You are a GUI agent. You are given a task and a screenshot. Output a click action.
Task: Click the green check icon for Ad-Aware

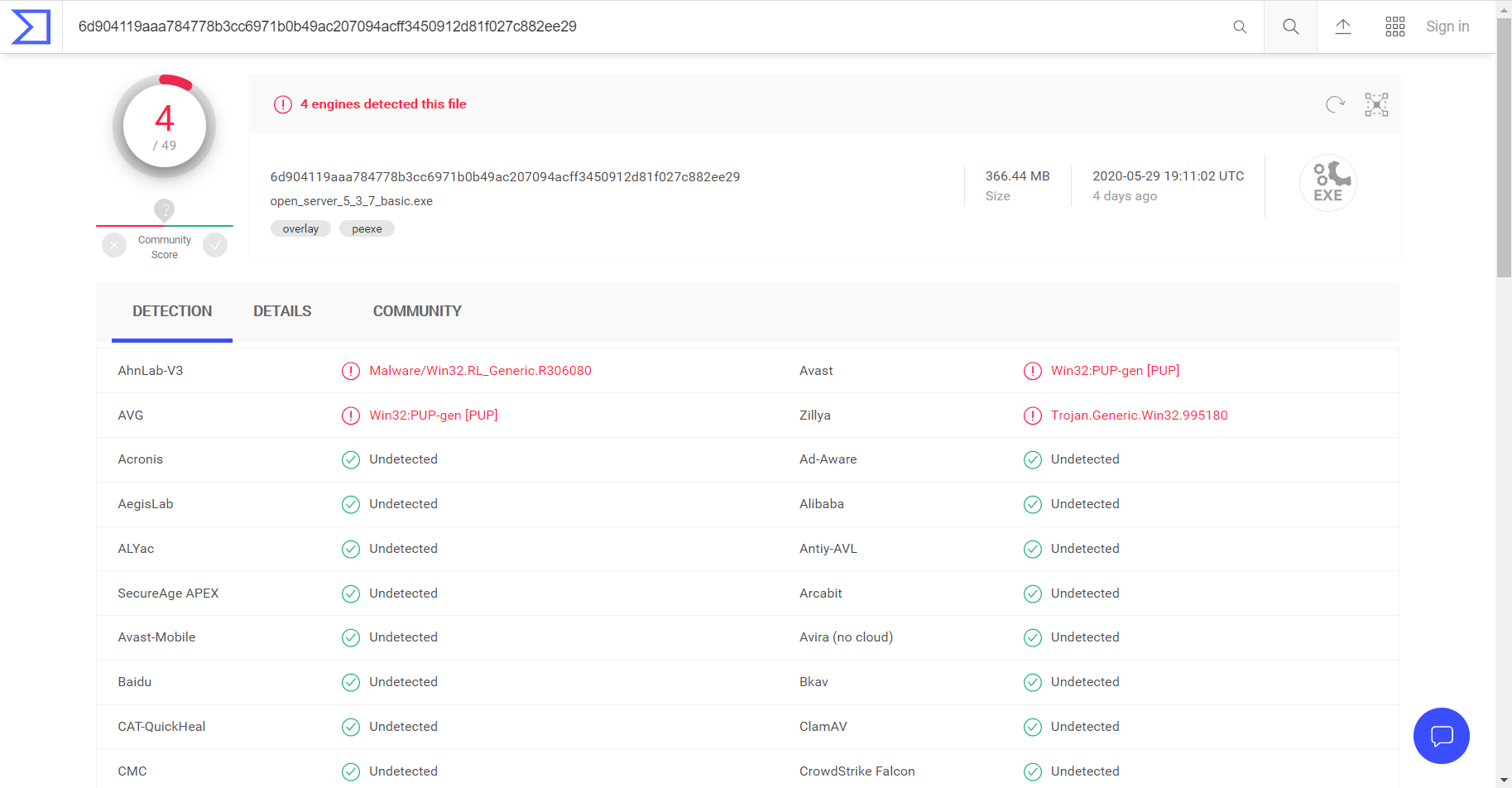click(x=1033, y=459)
